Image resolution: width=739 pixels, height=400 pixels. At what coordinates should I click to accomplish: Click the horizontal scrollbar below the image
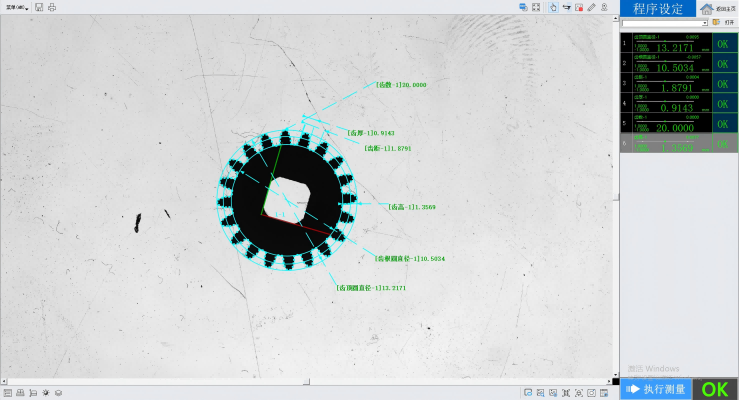click(306, 381)
